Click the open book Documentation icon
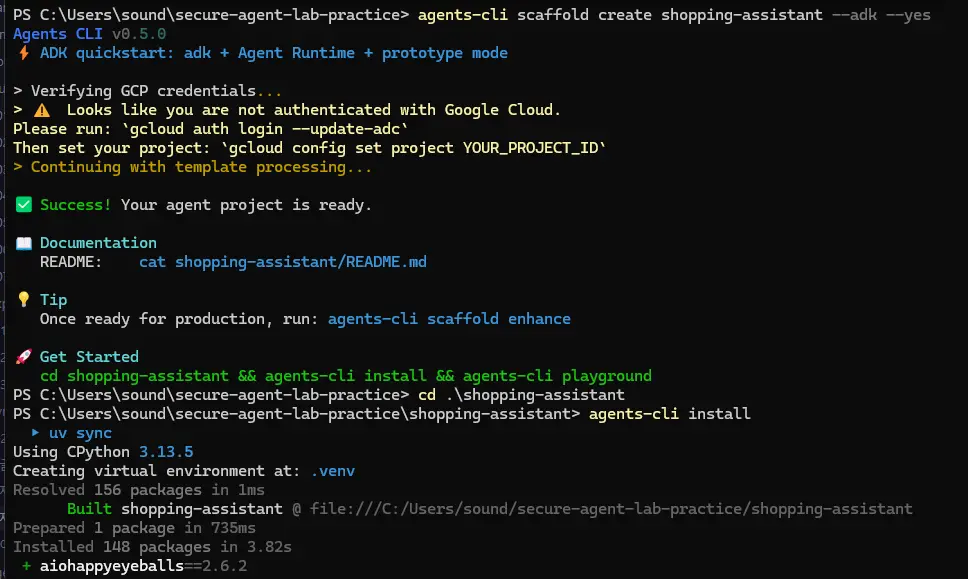Image resolution: width=968 pixels, height=579 pixels. click(x=23, y=243)
